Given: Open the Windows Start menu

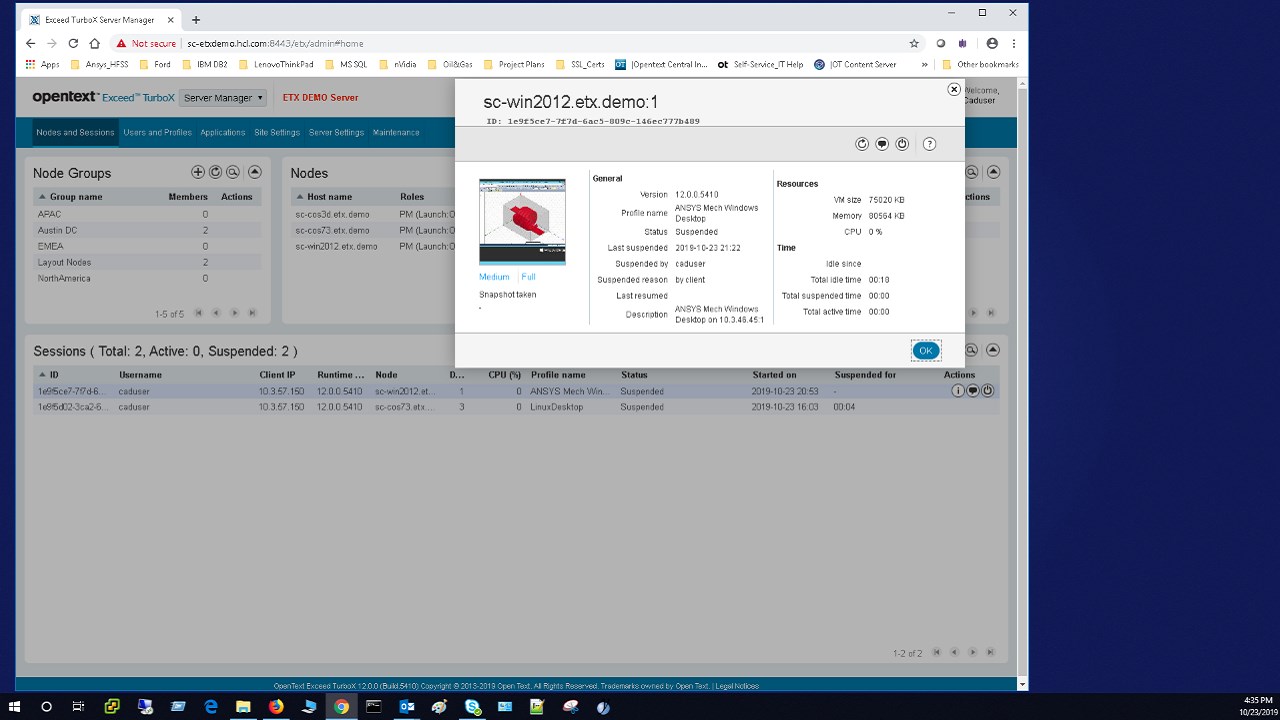Looking at the screenshot, I should pos(15,706).
